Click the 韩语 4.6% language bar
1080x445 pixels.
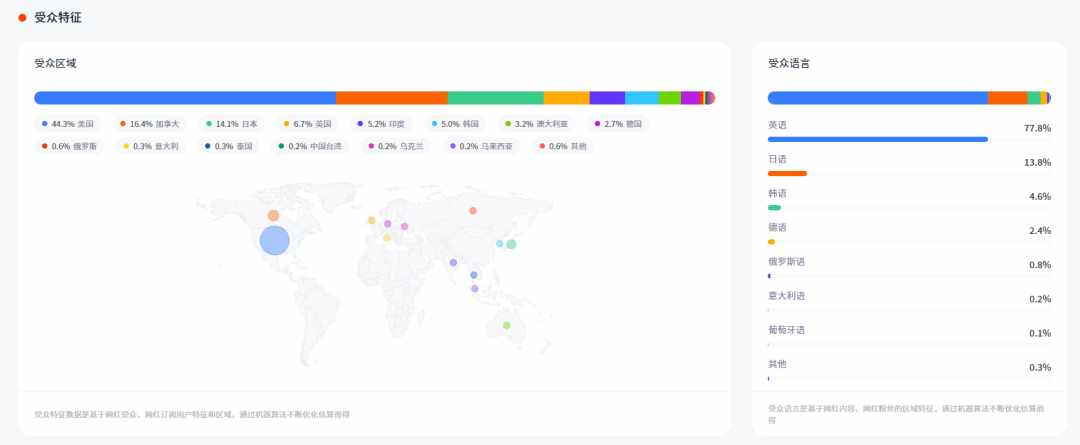pyautogui.click(x=774, y=207)
